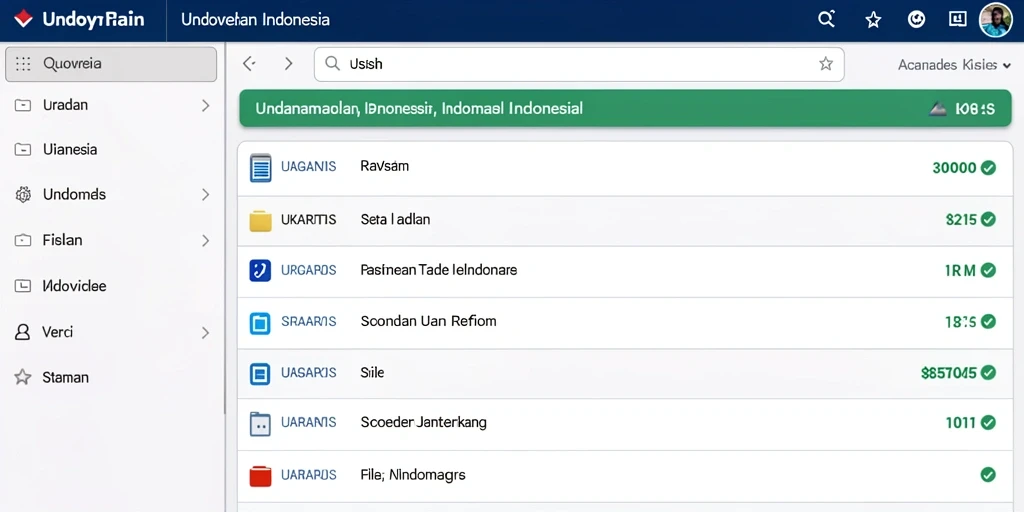Viewport: 1024px width, 512px height.
Task: Select Pasinean Tade Ielndonare text
Action: click(439, 270)
